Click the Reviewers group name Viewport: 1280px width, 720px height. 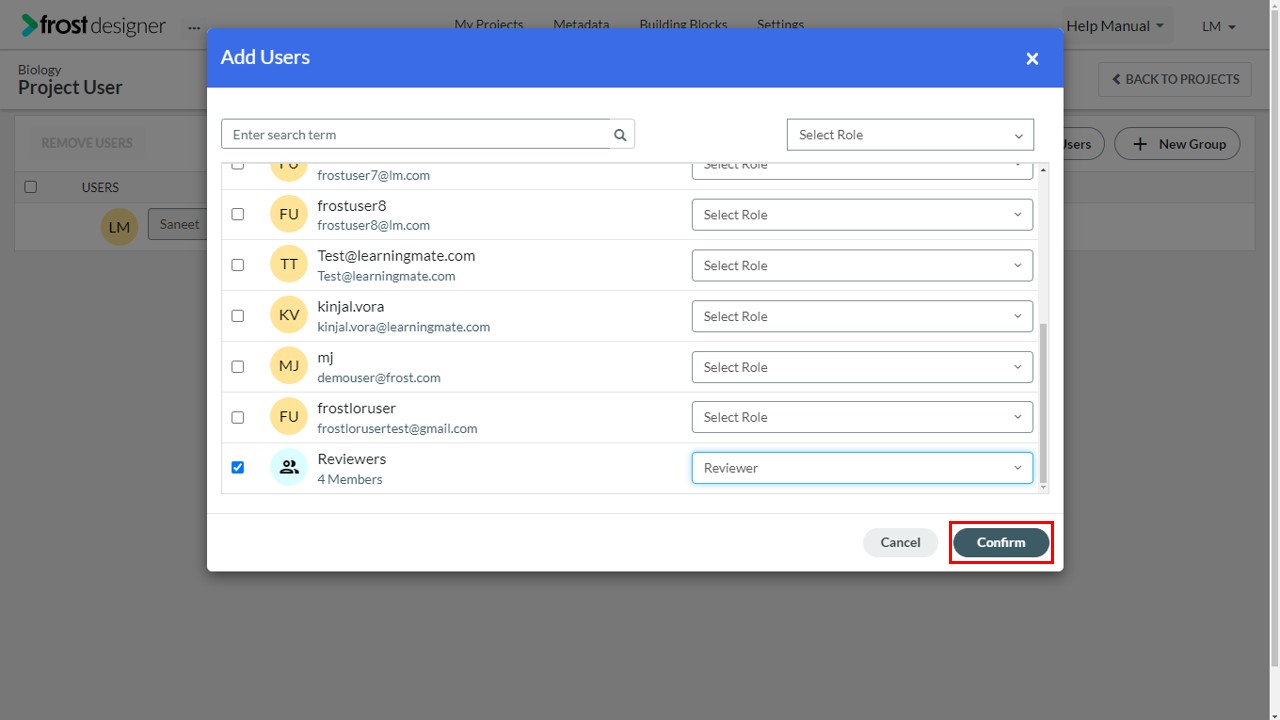point(352,459)
